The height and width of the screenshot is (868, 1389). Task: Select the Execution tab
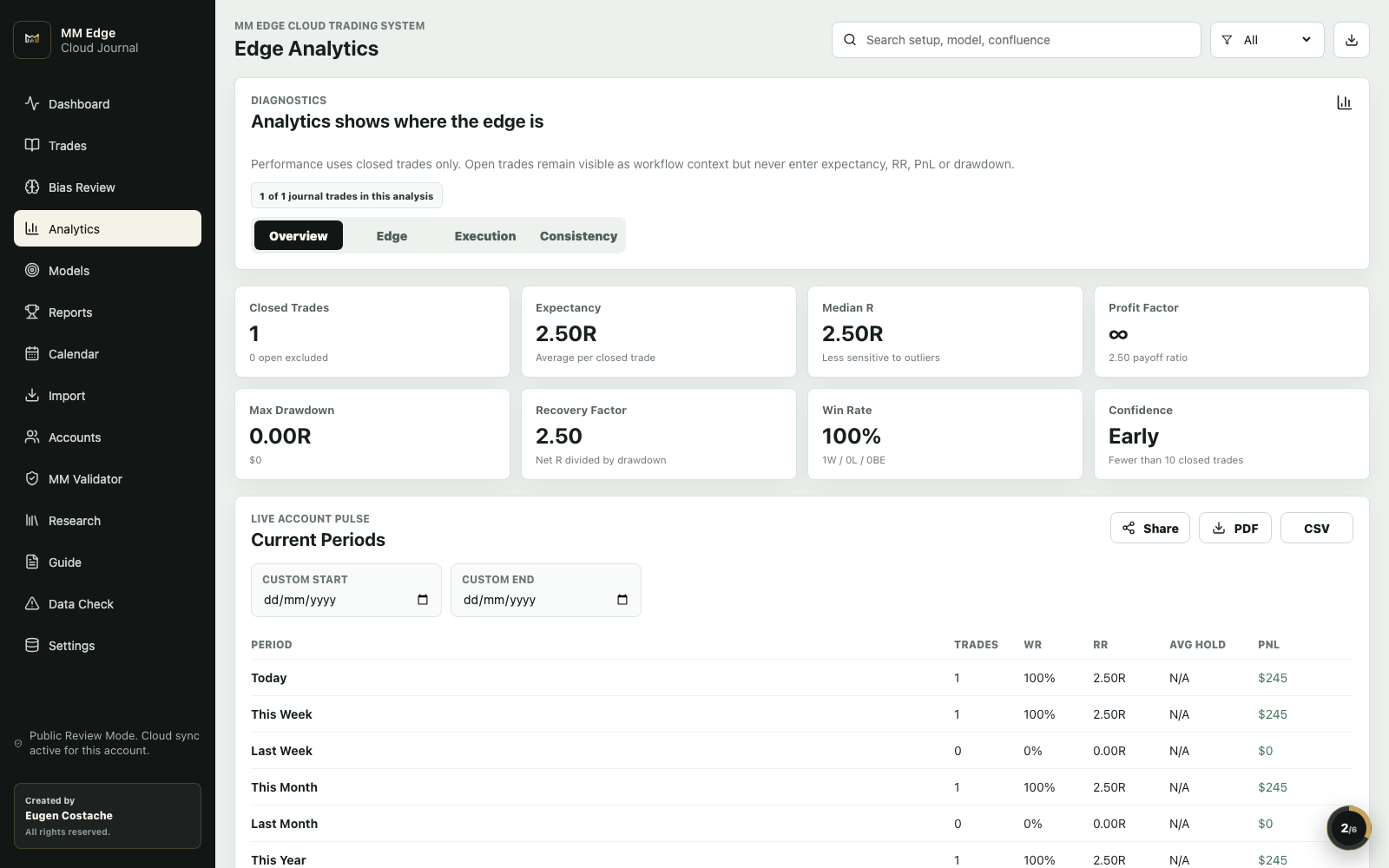(x=485, y=236)
